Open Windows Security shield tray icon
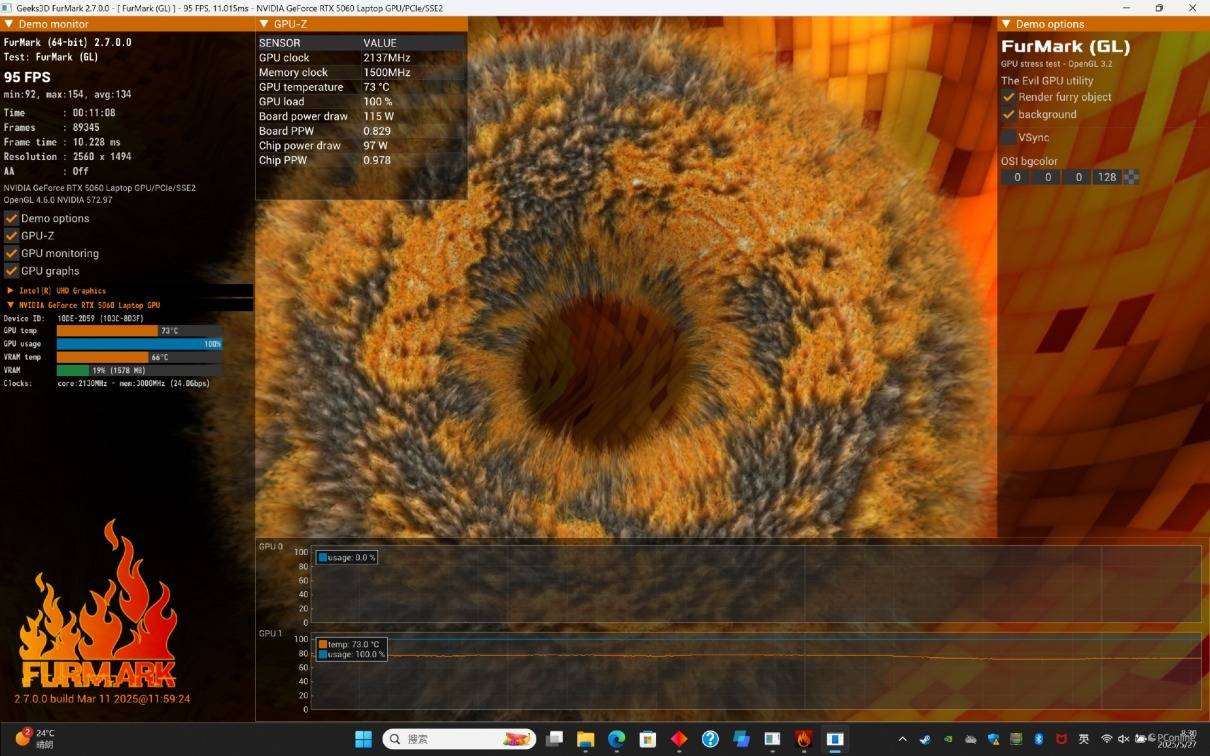Viewport: 1210px width, 756px height. (x=994, y=739)
